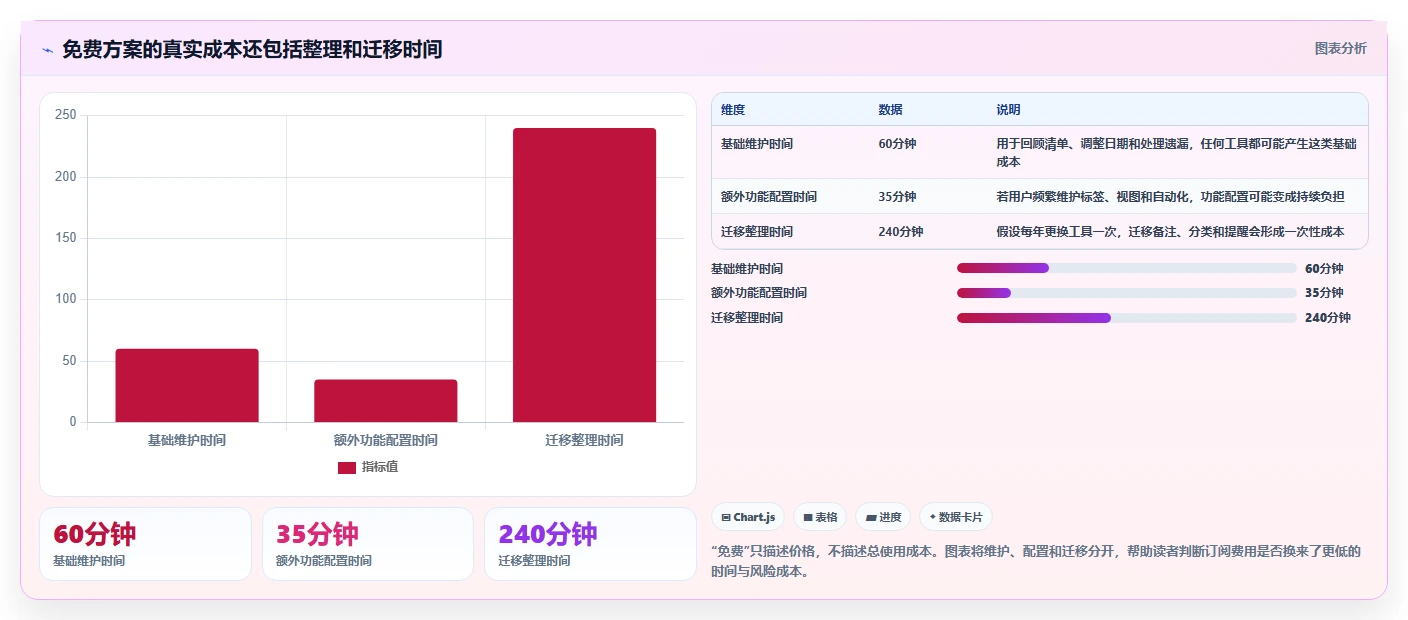Screen dimensions: 1408x620
Task: Click the 250 y-axis tick label
Action: [x=66, y=115]
